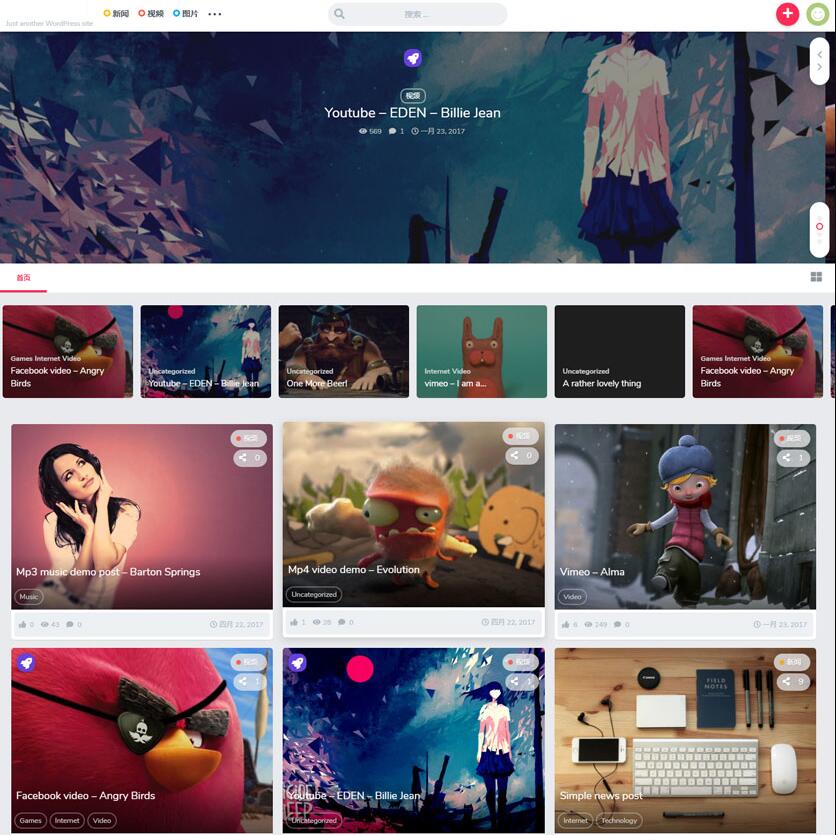Expand the three-dots more menu in the navigation

(x=214, y=14)
